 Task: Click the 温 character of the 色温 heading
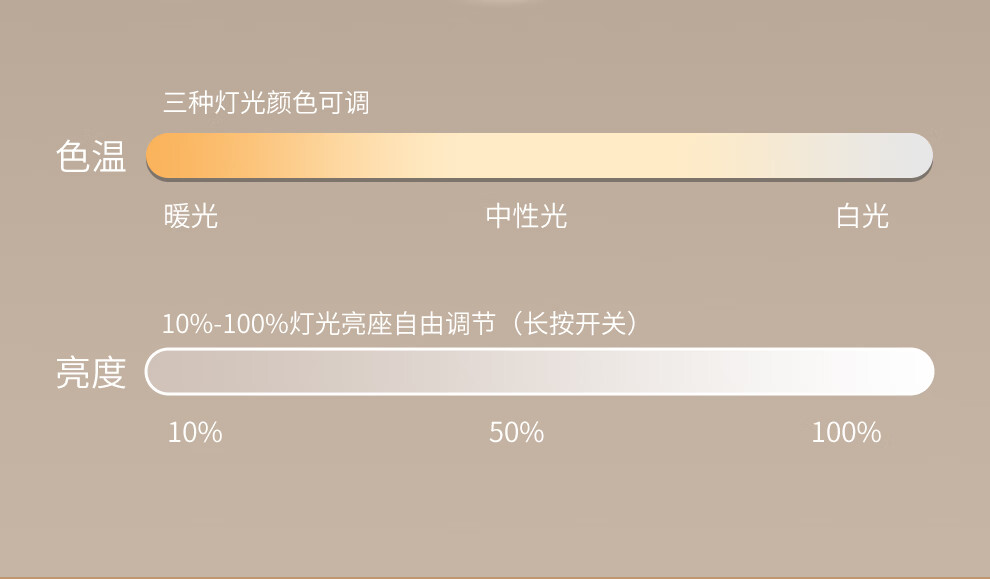[x=109, y=156]
